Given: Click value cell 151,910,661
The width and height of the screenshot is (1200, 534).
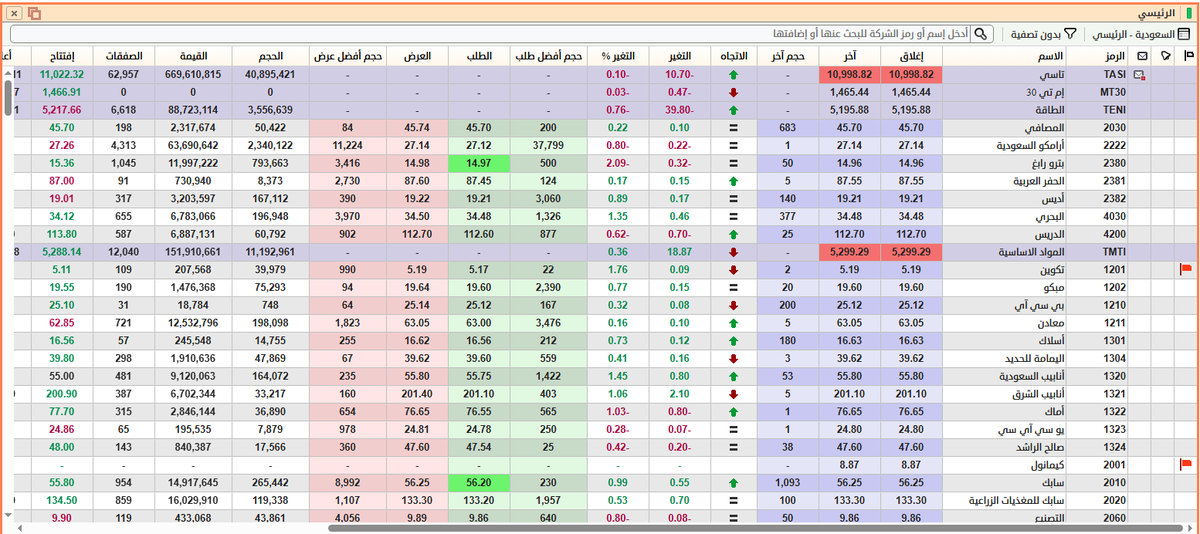Looking at the screenshot, I should tap(193, 252).
